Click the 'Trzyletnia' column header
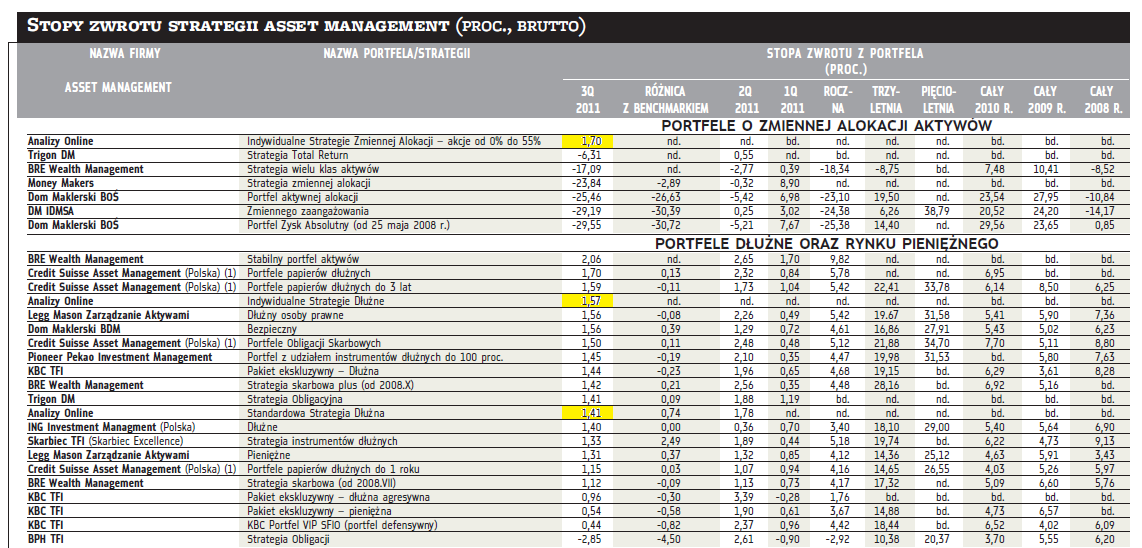The width and height of the screenshot is (1142, 548). tap(886, 100)
